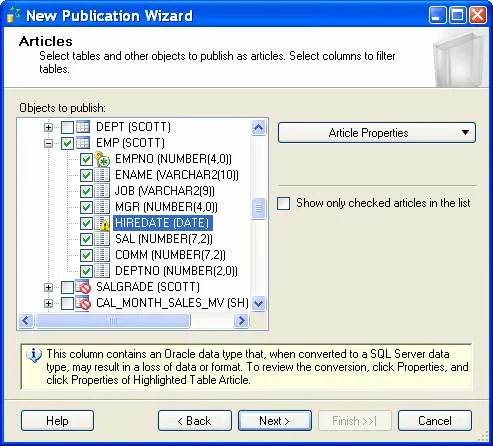This screenshot has width=493, height=446.
Task: Click the JOB column icon
Action: point(102,191)
